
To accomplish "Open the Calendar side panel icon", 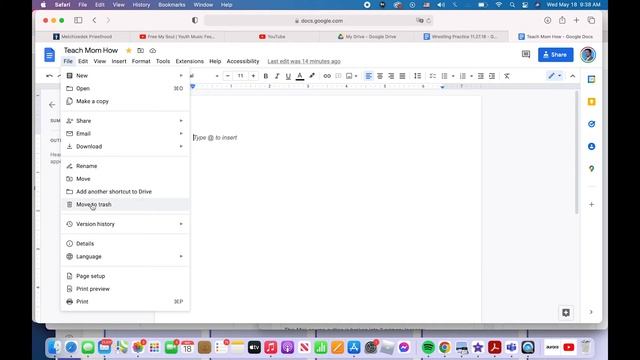I will tap(591, 79).
